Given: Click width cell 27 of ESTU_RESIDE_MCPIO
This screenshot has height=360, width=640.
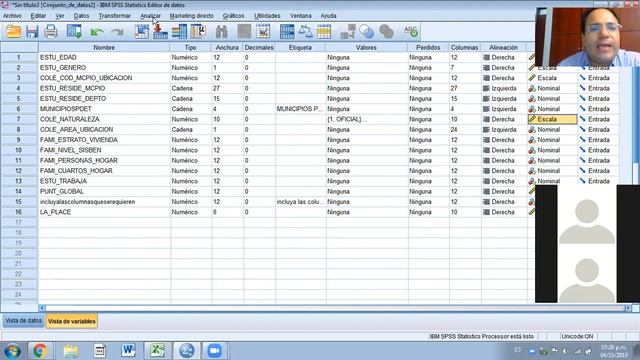Looking at the screenshot, I should pyautogui.click(x=227, y=88).
